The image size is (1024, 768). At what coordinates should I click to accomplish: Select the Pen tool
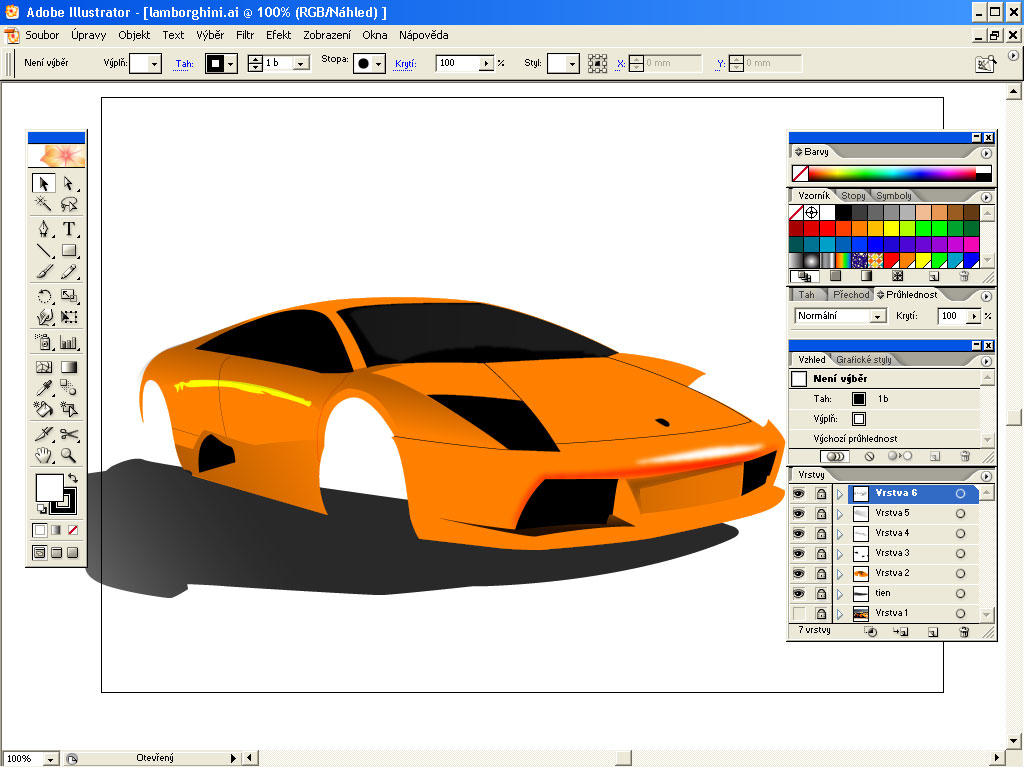44,227
